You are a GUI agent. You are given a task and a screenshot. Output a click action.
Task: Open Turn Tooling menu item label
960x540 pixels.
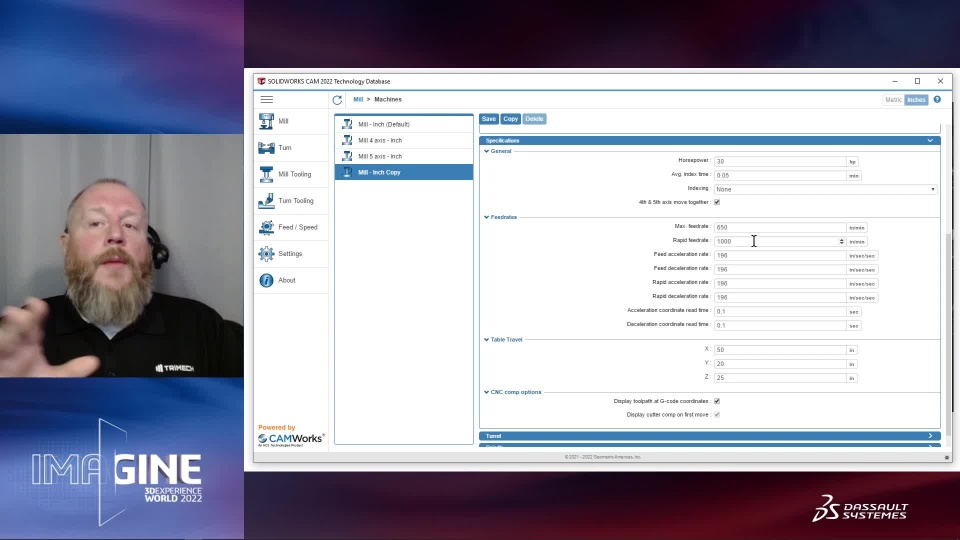pos(296,201)
